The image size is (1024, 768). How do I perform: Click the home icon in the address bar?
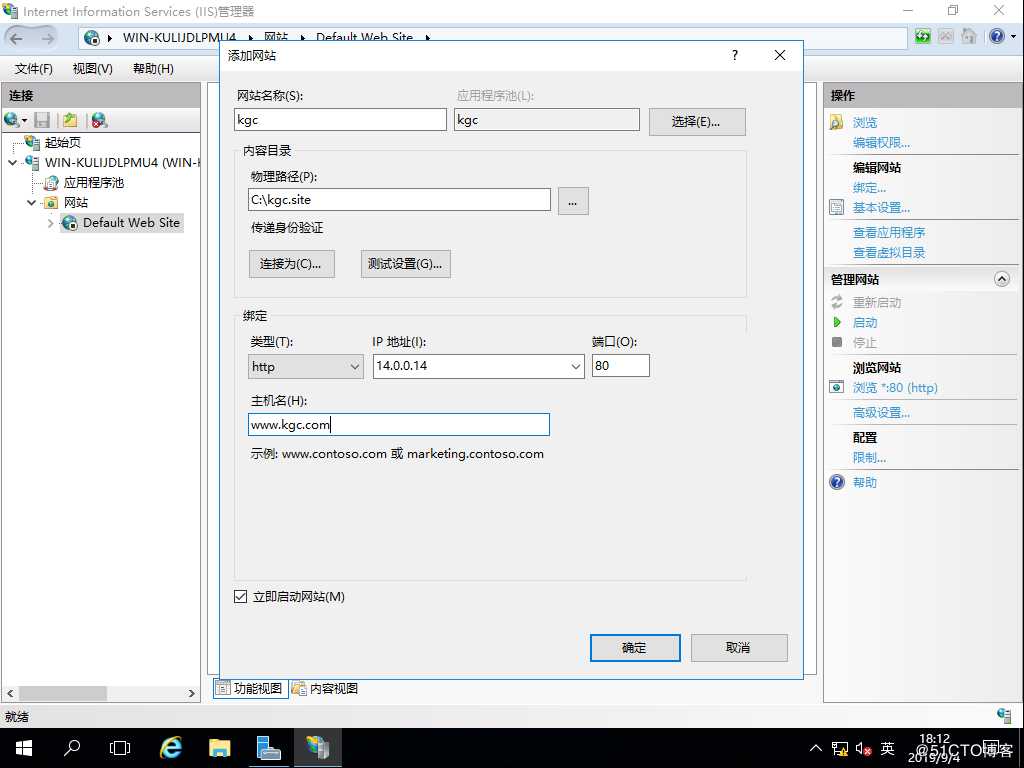[969, 37]
